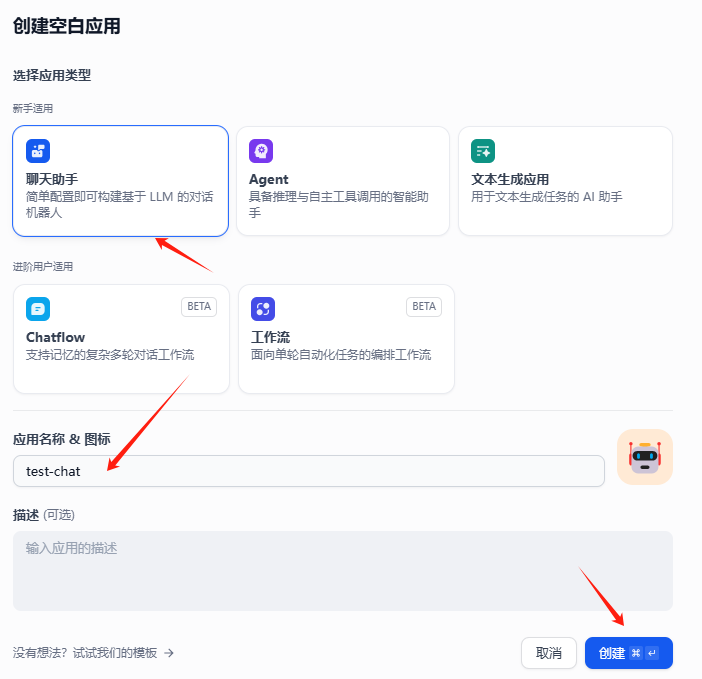Click the BETA badge on Chatflow
The image size is (702, 679).
tap(199, 307)
